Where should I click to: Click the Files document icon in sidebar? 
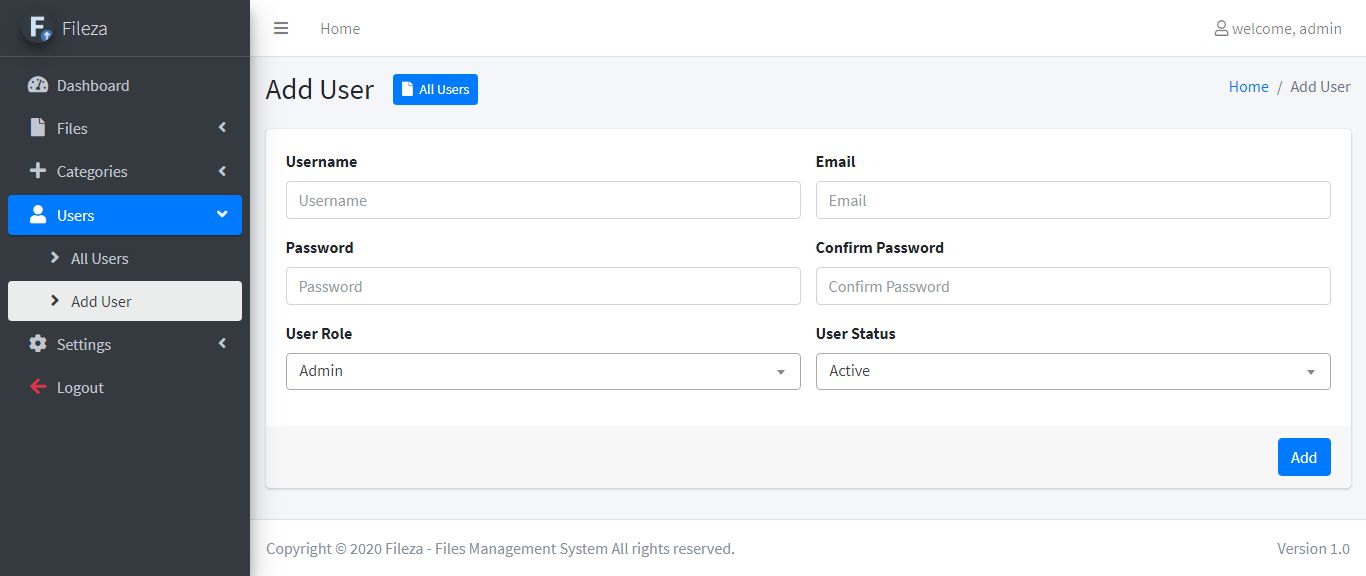(38, 128)
